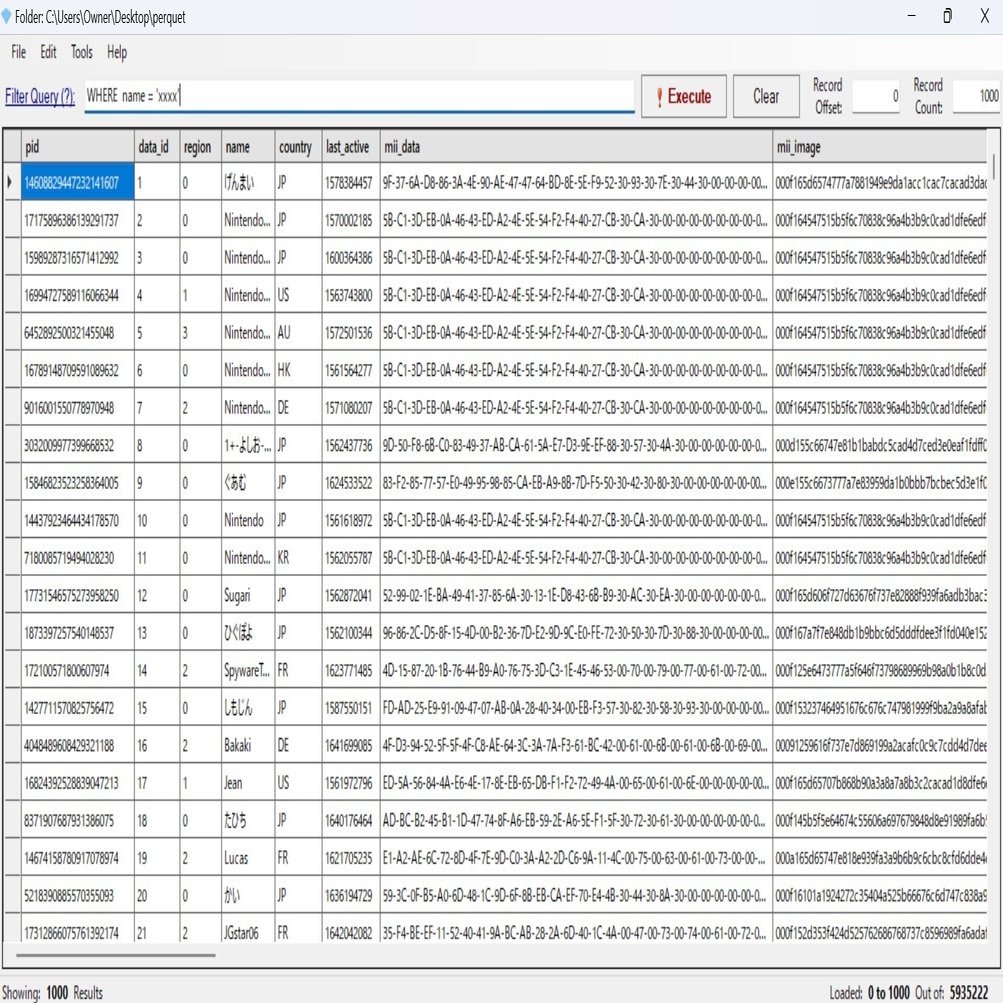Screen dimensions: 1003x1003
Task: Click country cell AU
Action: 298,333
